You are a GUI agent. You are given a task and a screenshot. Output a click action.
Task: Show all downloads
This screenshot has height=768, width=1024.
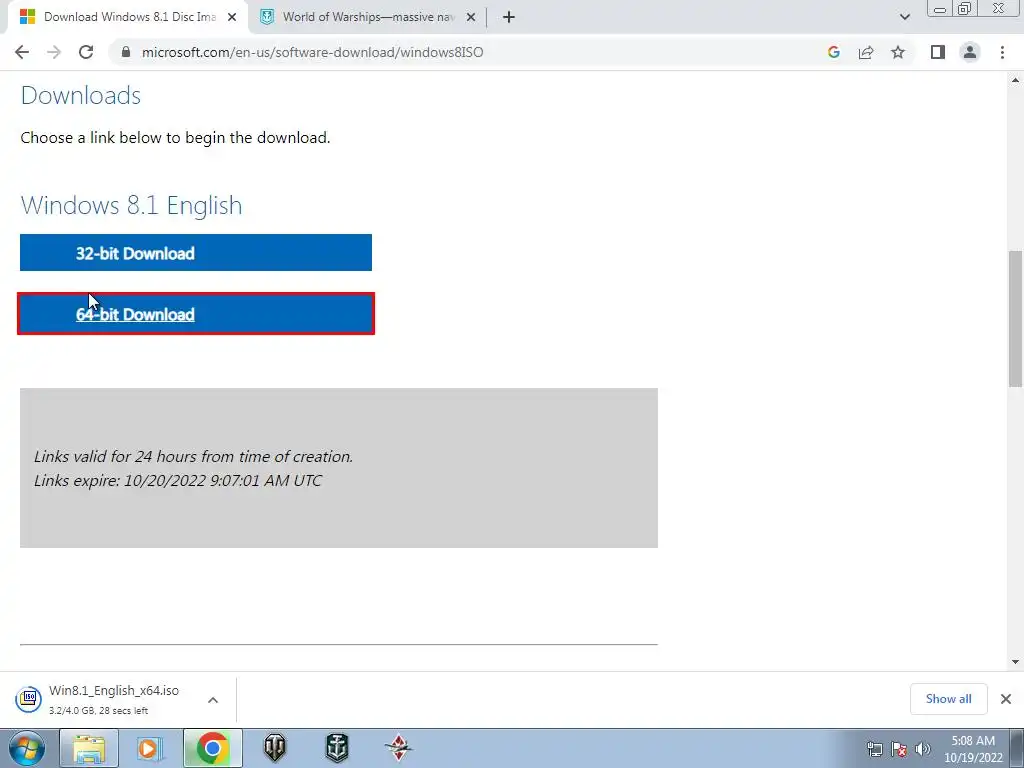click(x=948, y=699)
